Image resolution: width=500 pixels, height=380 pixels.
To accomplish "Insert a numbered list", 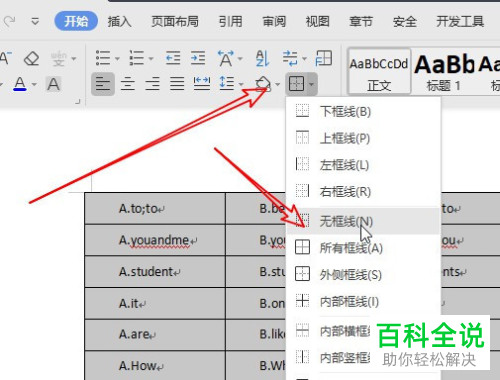I will (x=137, y=58).
